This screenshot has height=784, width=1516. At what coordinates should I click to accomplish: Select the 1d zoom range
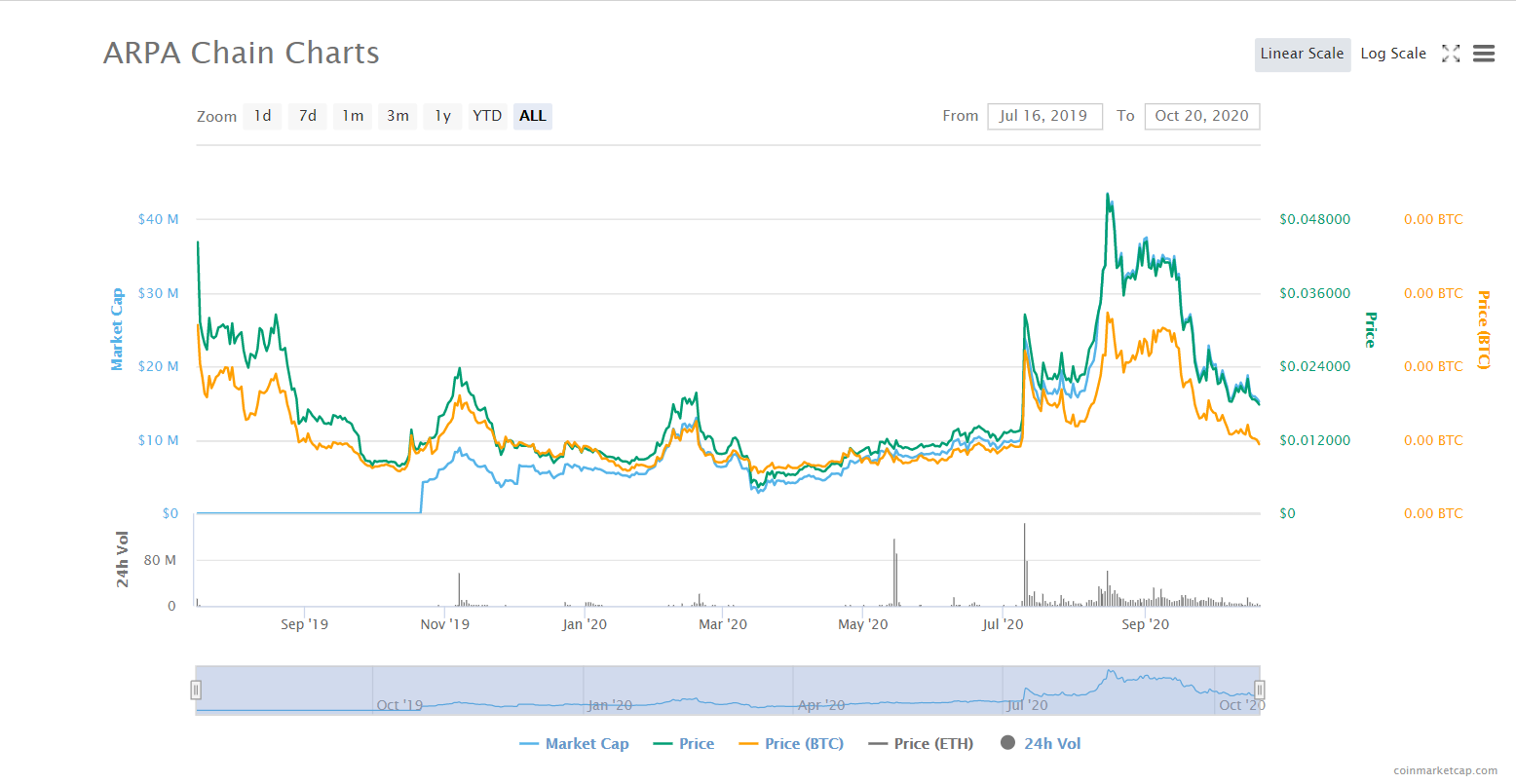pos(263,116)
